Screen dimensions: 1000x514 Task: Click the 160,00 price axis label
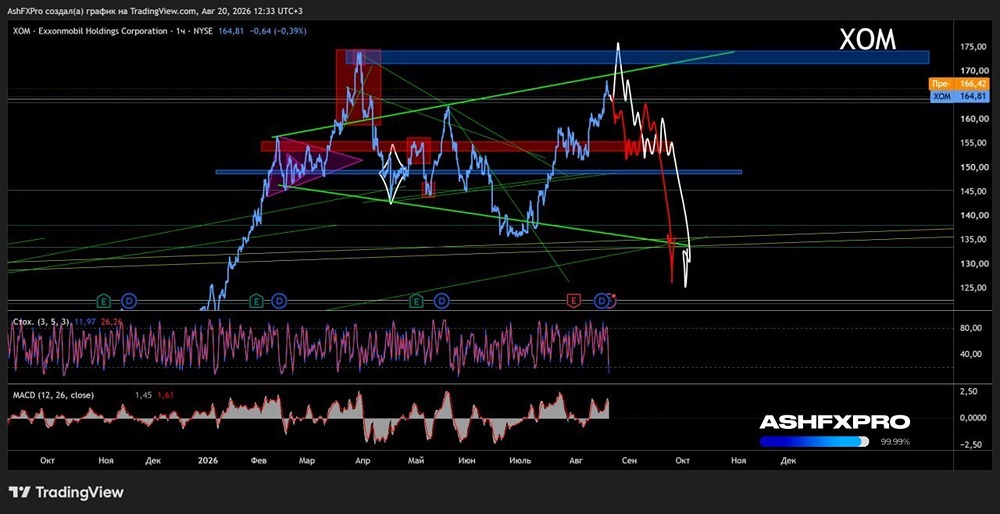(972, 119)
